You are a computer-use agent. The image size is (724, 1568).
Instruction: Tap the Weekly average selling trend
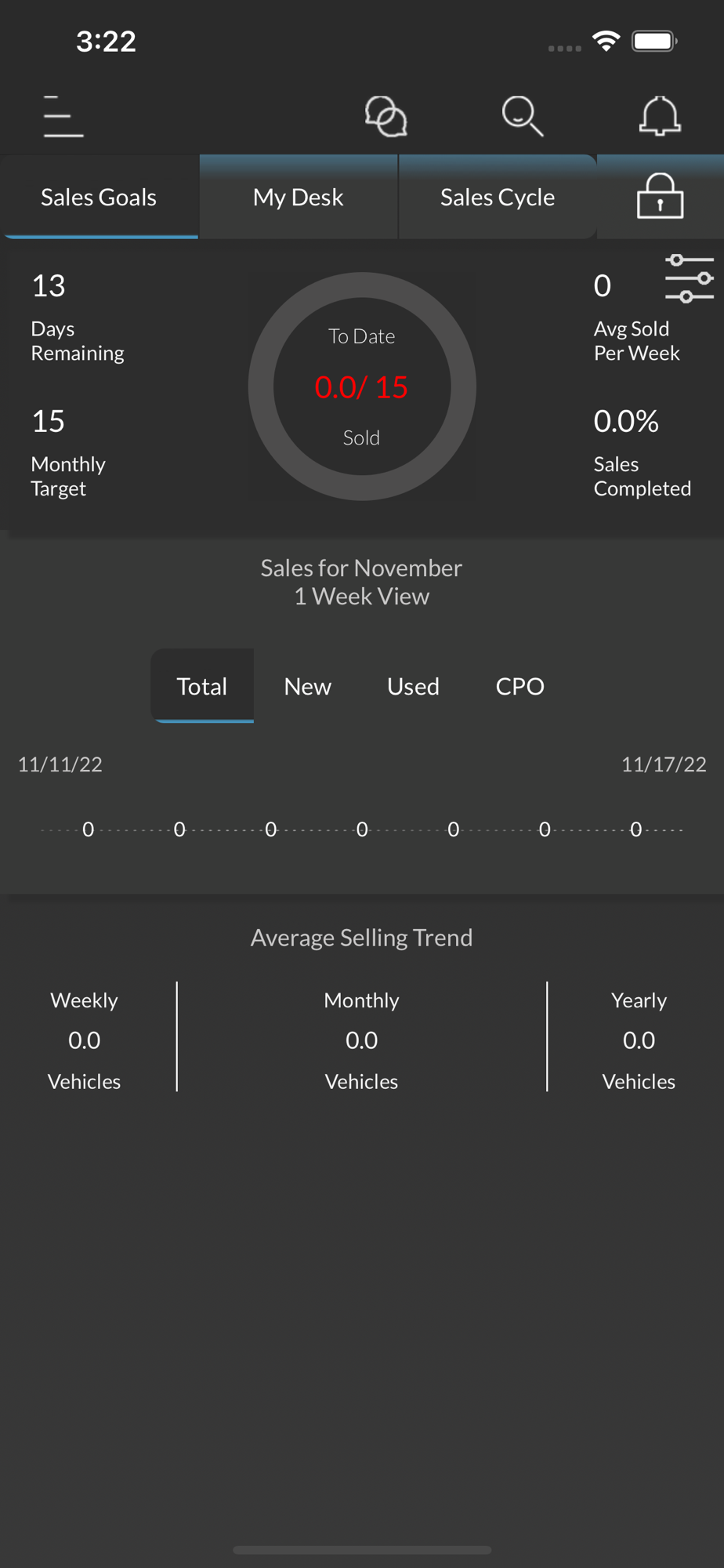(x=85, y=1040)
